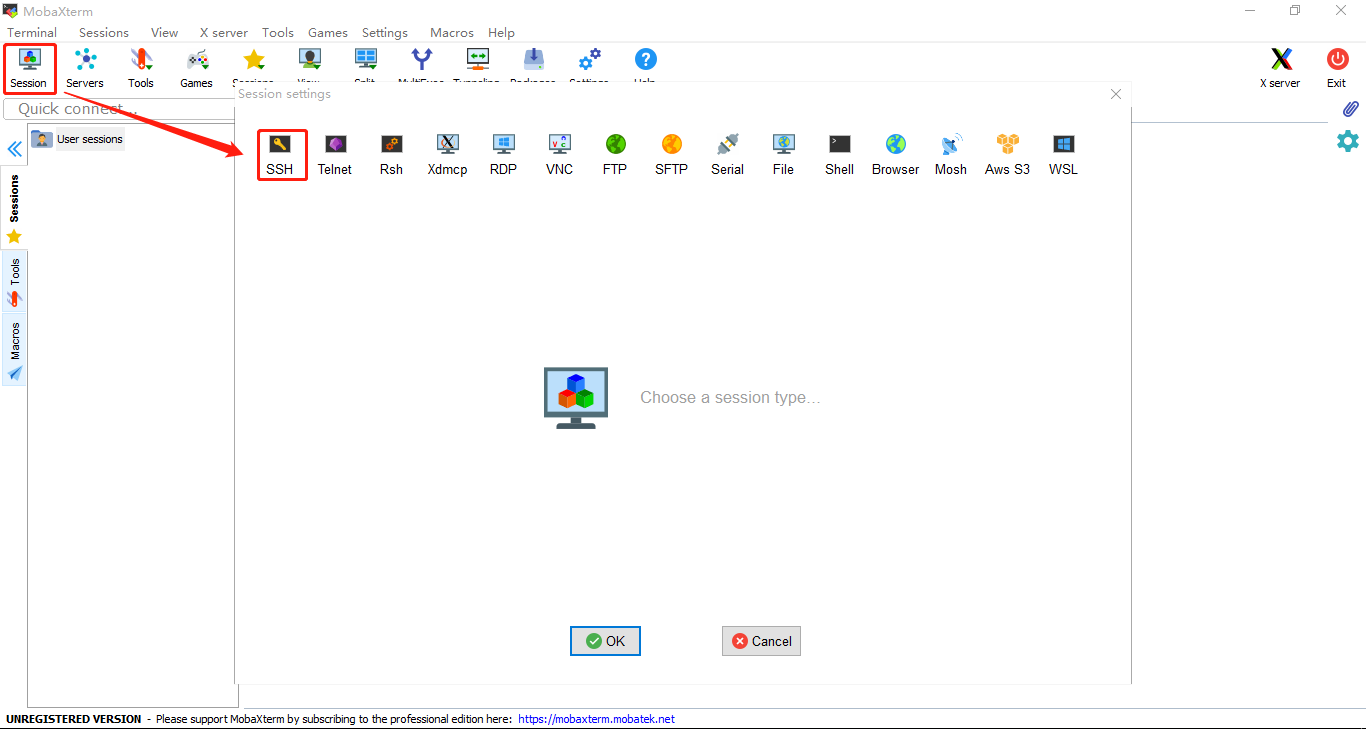Click the Cancel button
This screenshot has height=729, width=1366.
click(761, 641)
